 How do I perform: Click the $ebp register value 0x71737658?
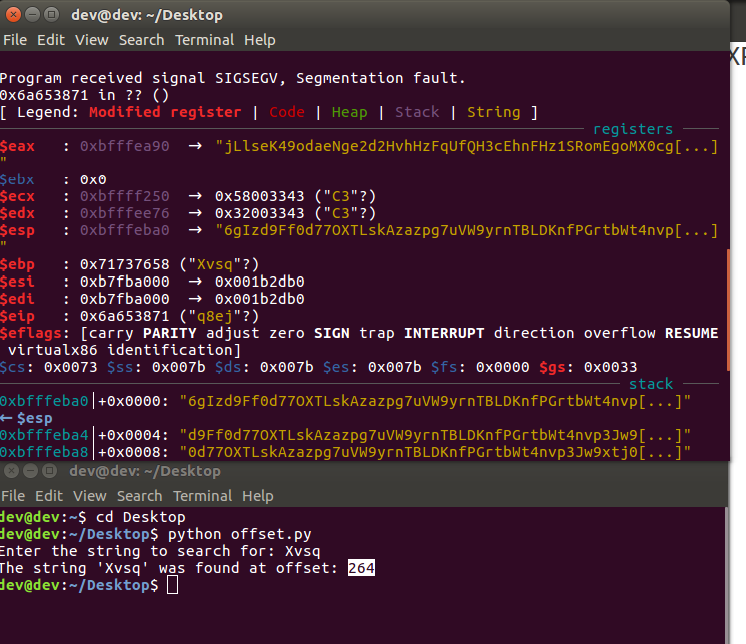click(x=124, y=264)
